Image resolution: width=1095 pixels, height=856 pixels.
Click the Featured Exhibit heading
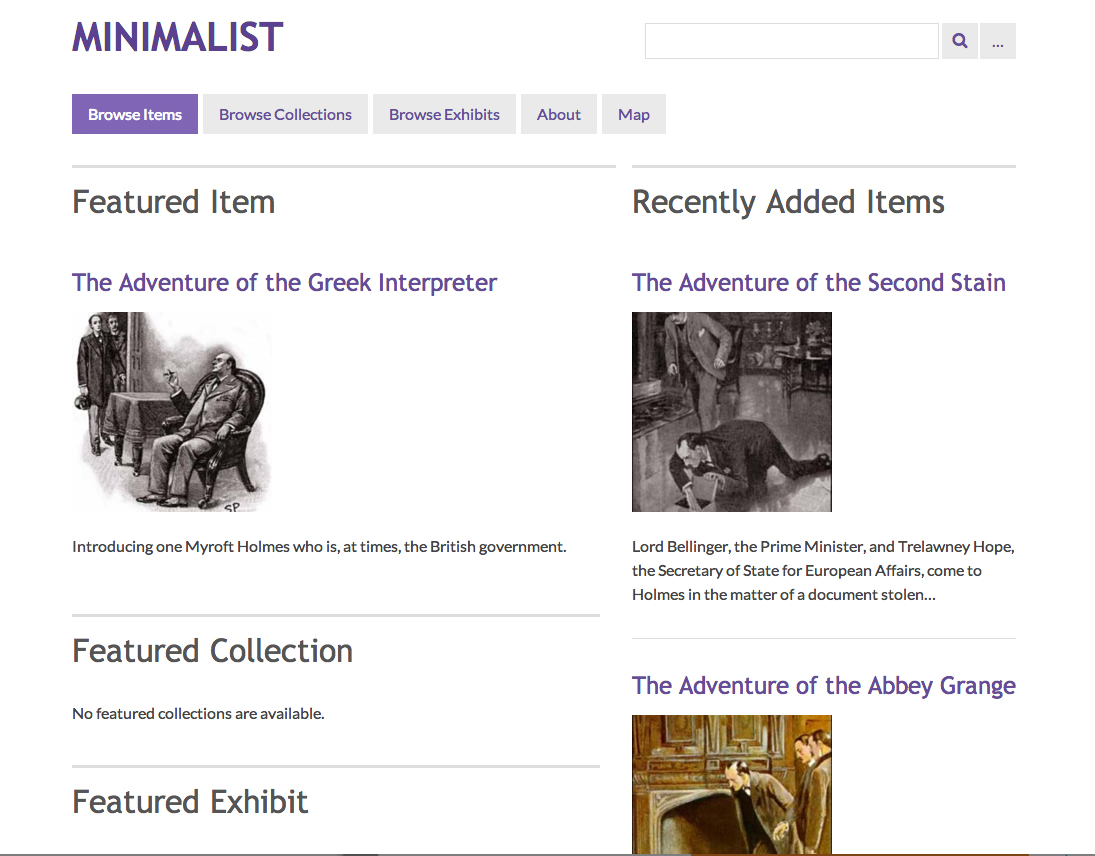(x=190, y=802)
